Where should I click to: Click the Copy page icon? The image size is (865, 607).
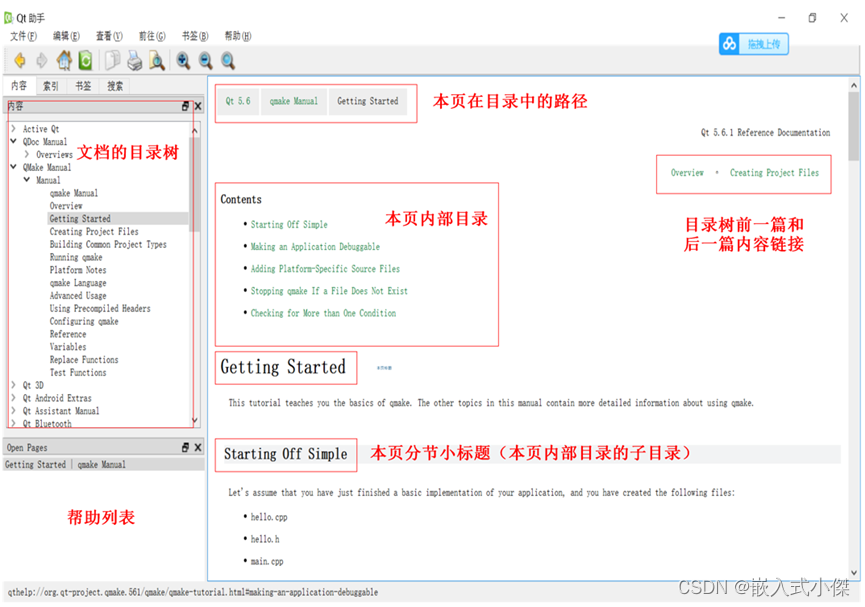click(113, 60)
